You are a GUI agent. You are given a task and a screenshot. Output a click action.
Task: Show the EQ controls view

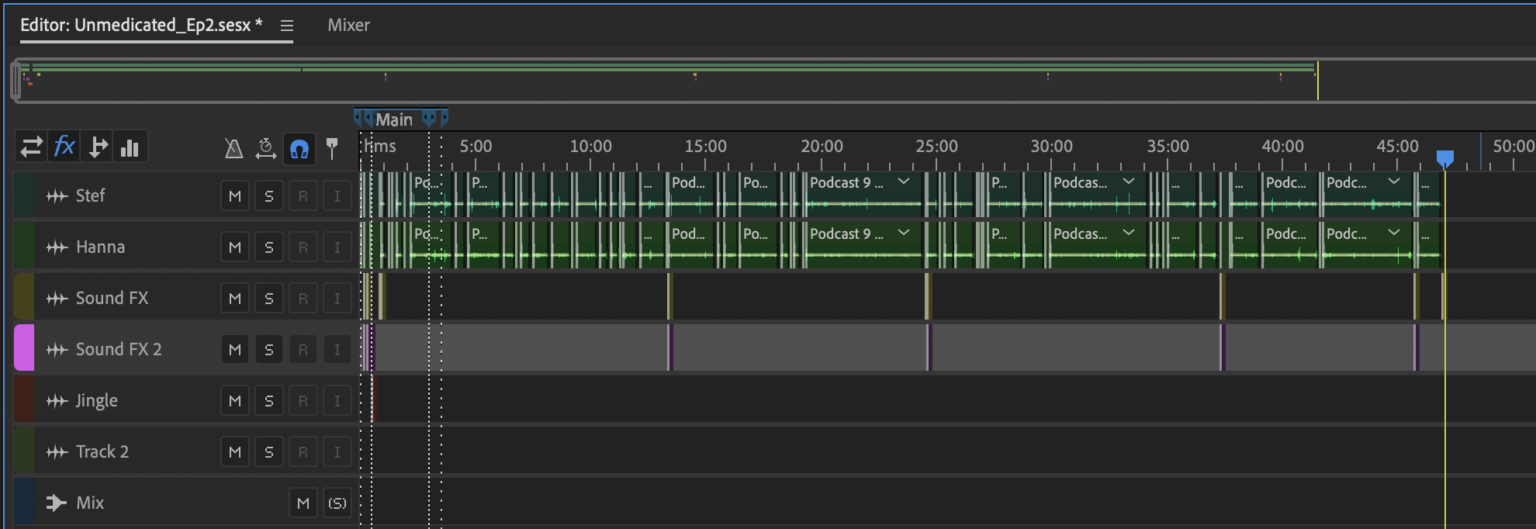(129, 148)
